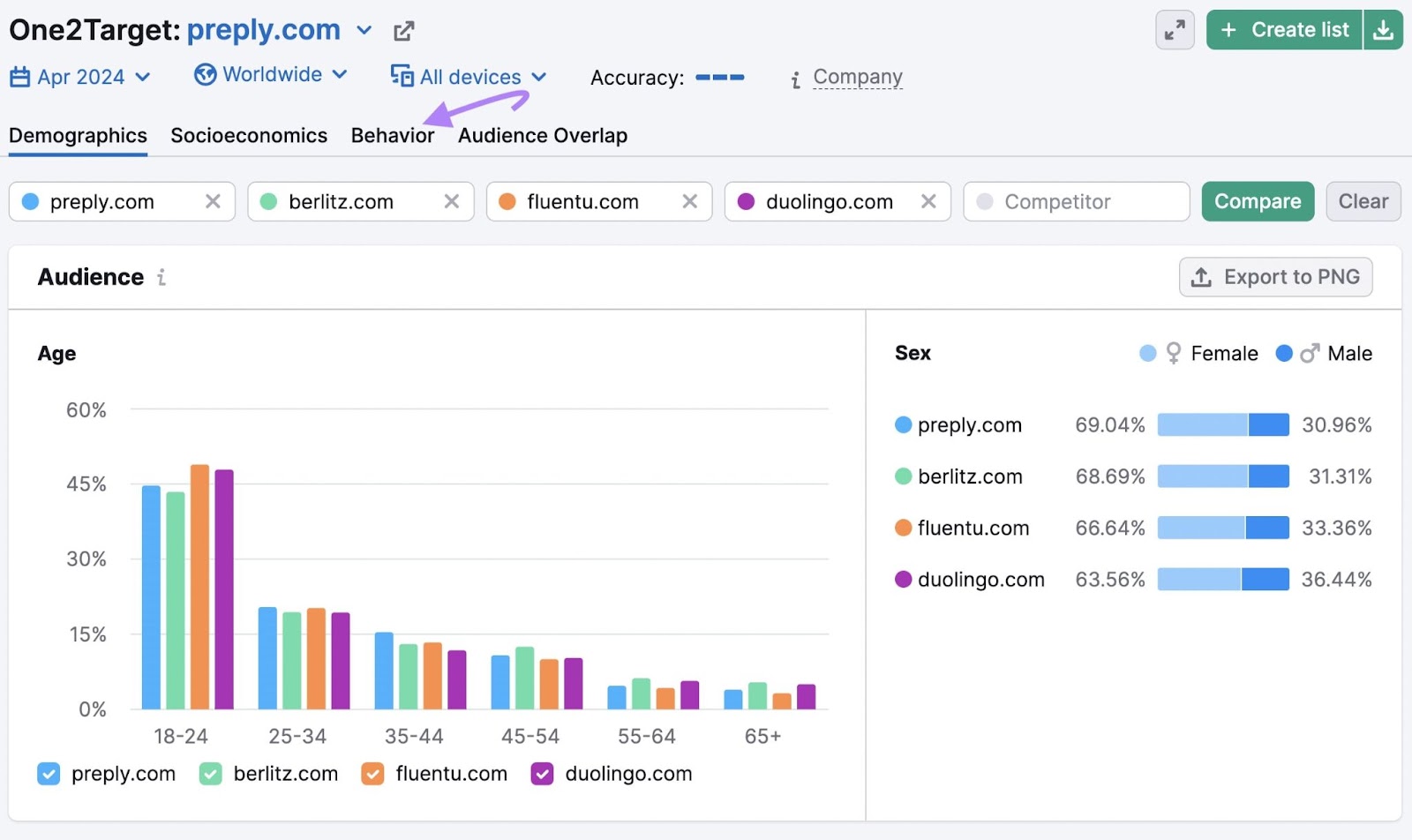Click the Worldwide globe icon
Screen dimensions: 1412x840
(204, 75)
